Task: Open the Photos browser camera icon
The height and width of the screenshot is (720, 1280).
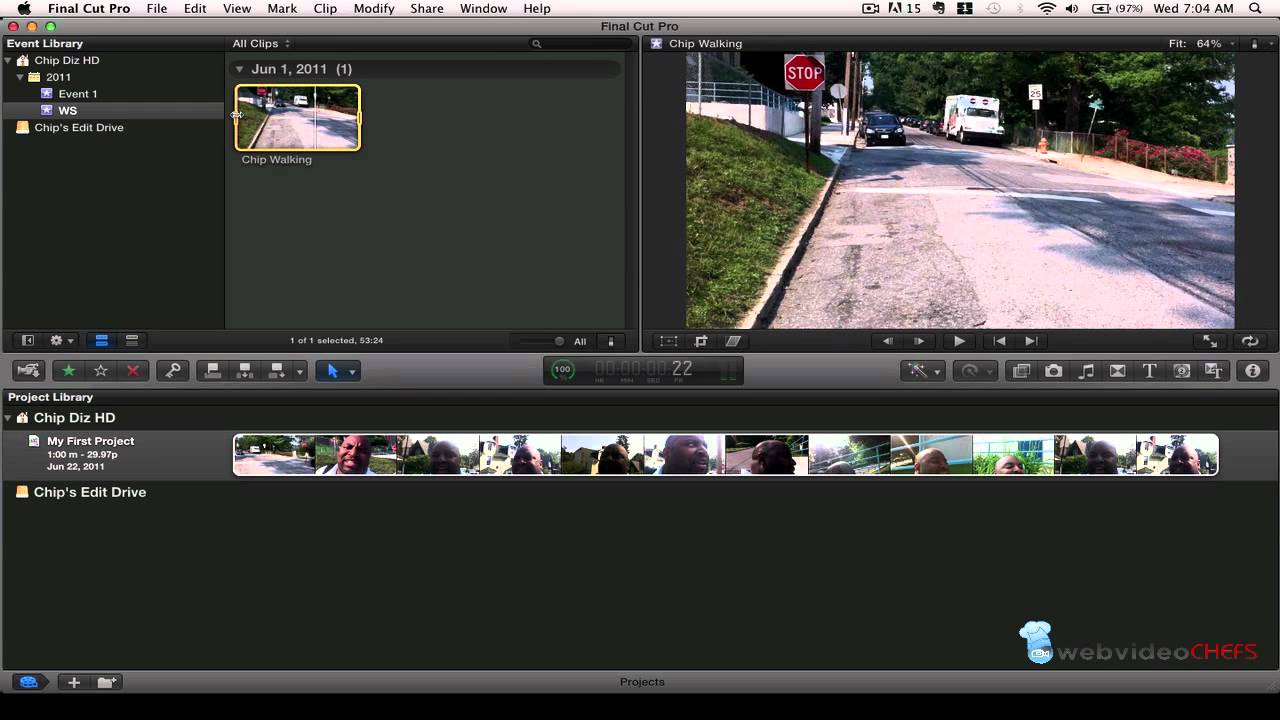Action: click(x=1054, y=371)
